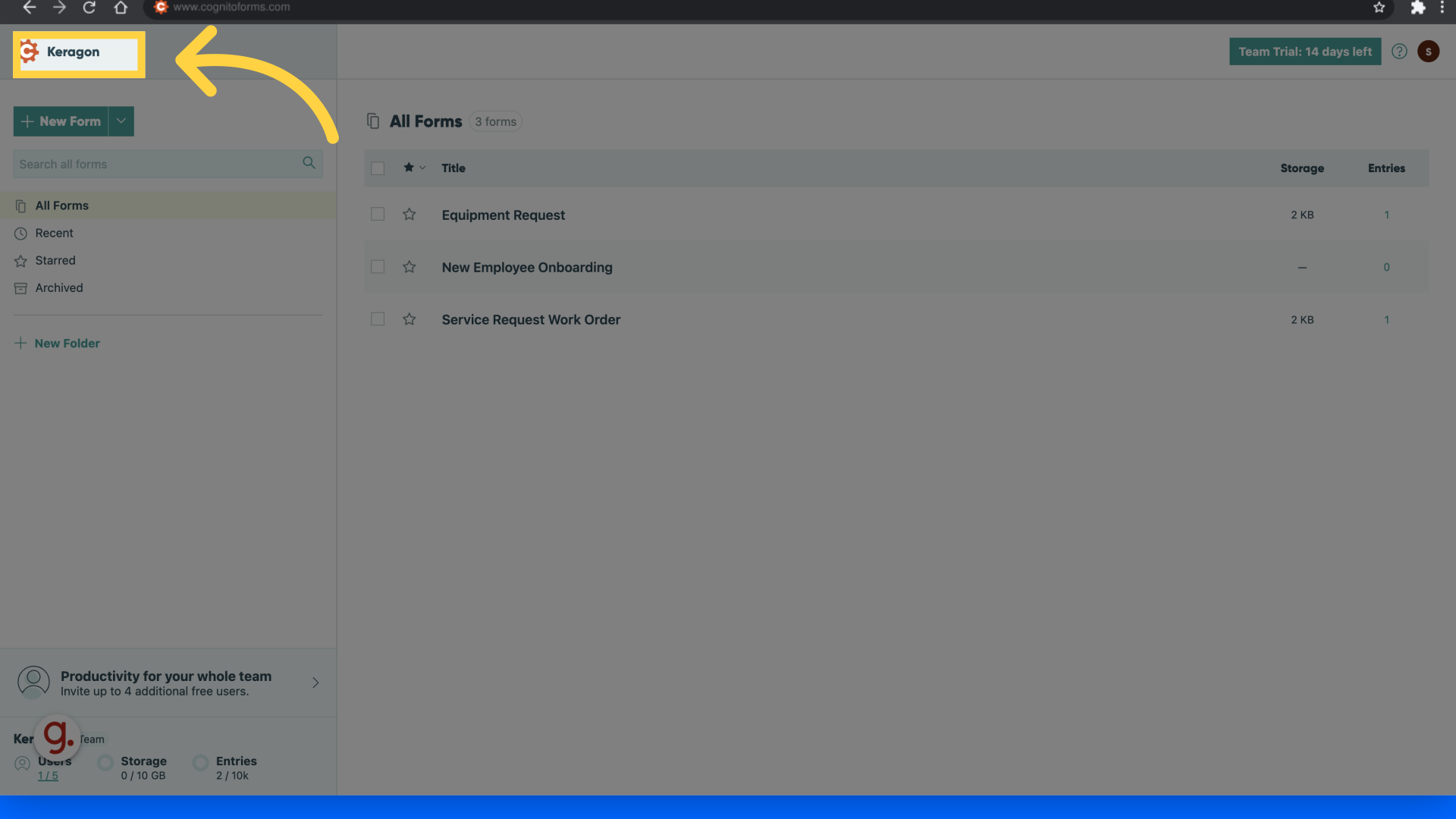
Task: Star the New Employee Onboarding form
Action: (x=409, y=267)
